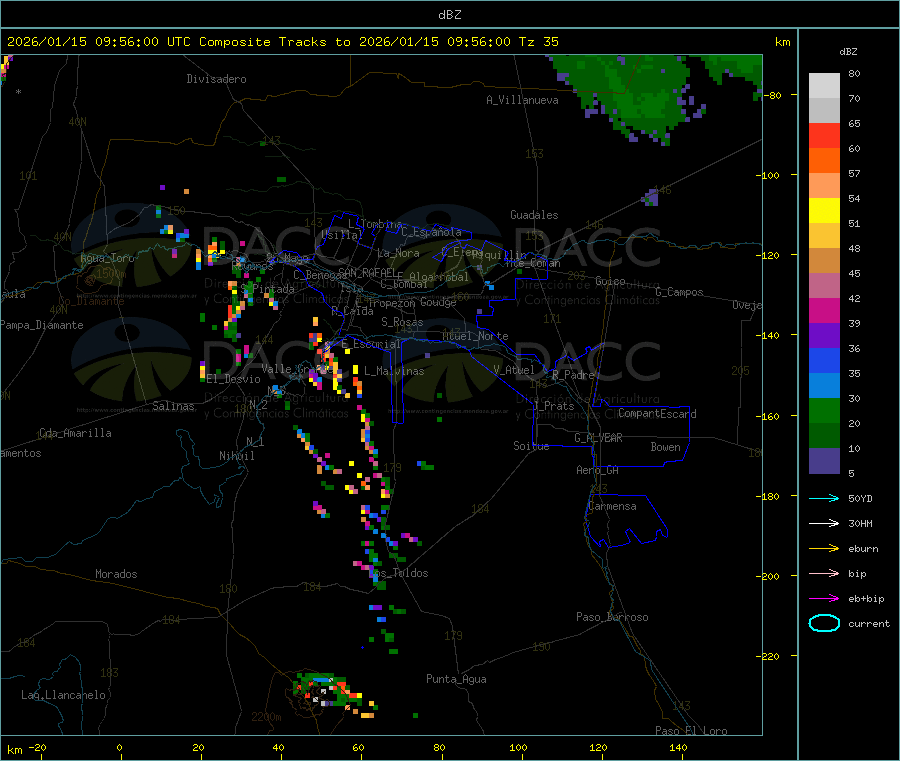This screenshot has height=761, width=900.
Task: Click the pink bip arrow icon
Action: point(824,573)
